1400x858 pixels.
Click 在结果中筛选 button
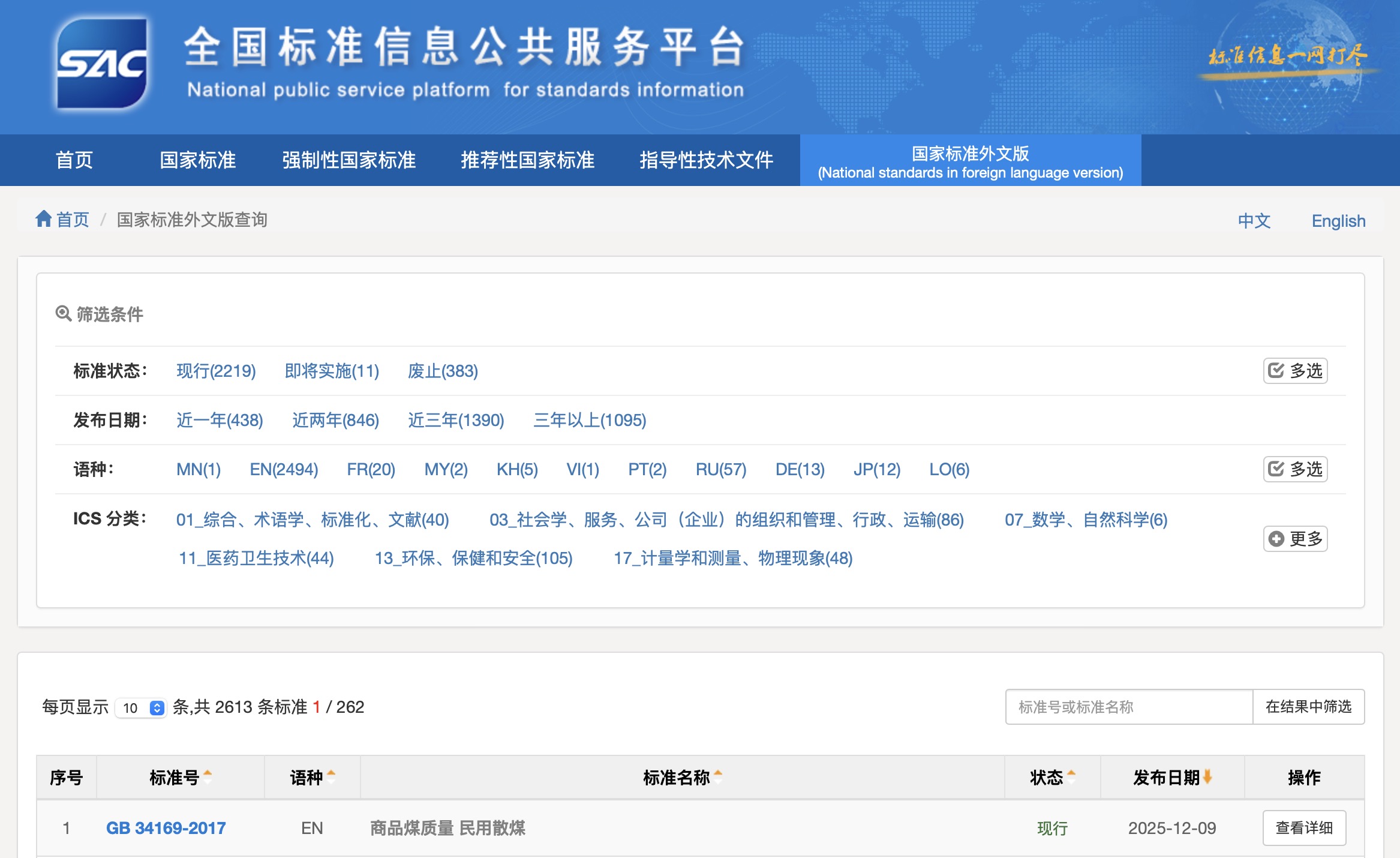(1308, 707)
